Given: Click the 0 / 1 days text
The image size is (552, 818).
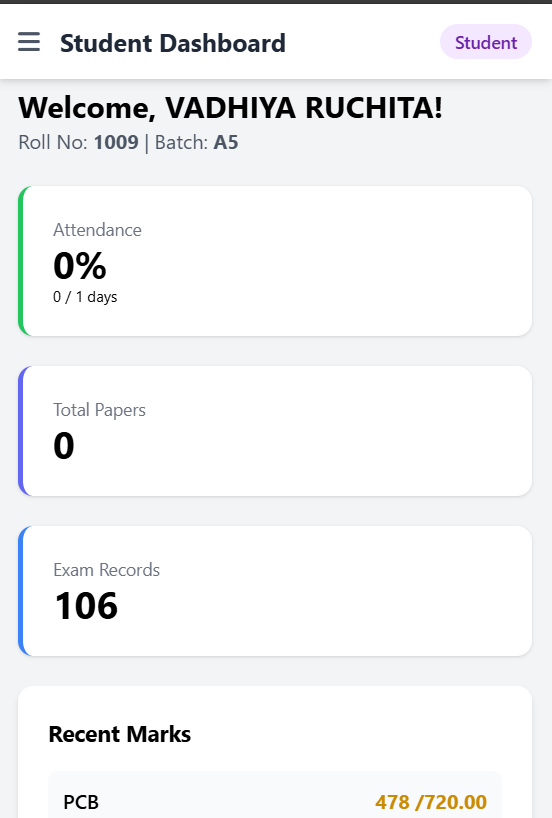Looking at the screenshot, I should point(85,297).
